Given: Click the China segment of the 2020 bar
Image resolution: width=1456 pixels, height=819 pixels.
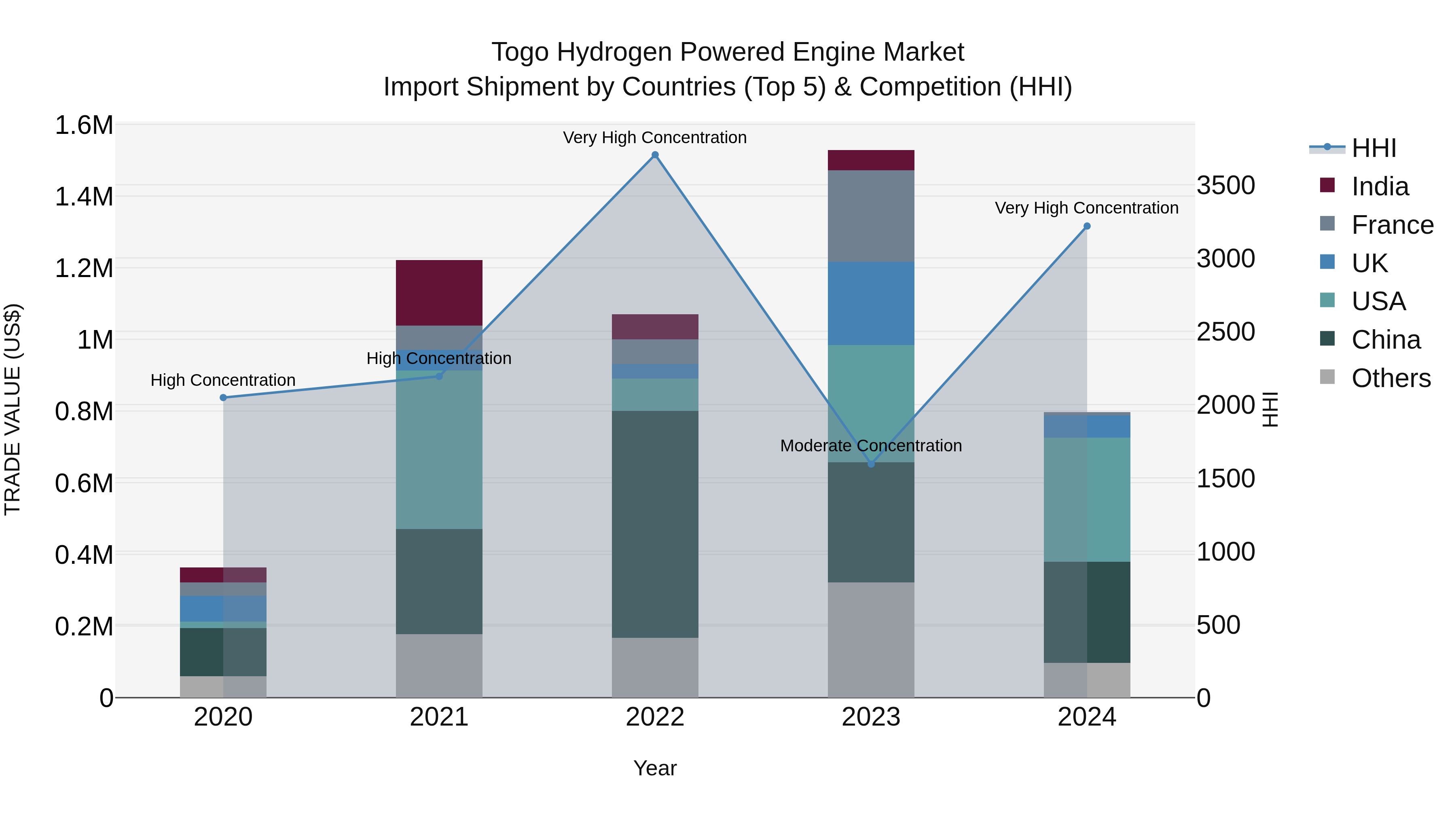Looking at the screenshot, I should point(223,652).
